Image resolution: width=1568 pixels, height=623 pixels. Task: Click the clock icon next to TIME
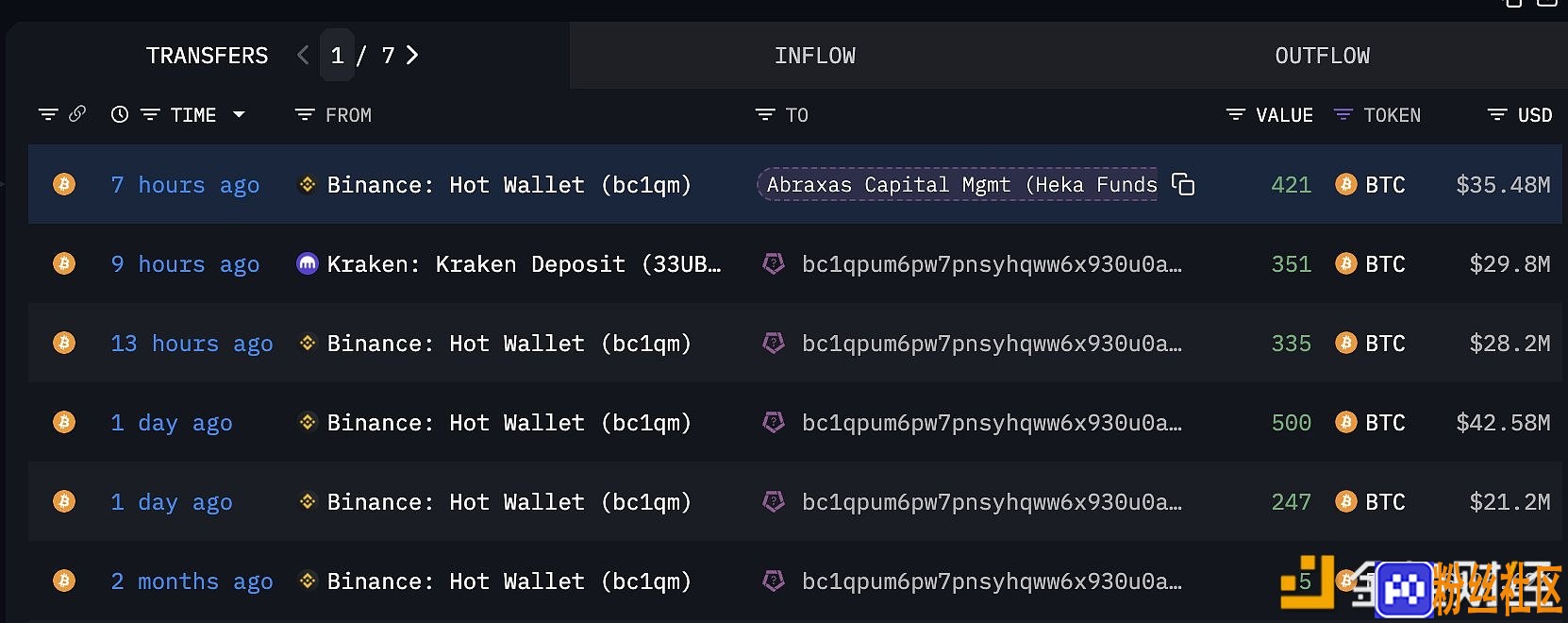click(120, 114)
